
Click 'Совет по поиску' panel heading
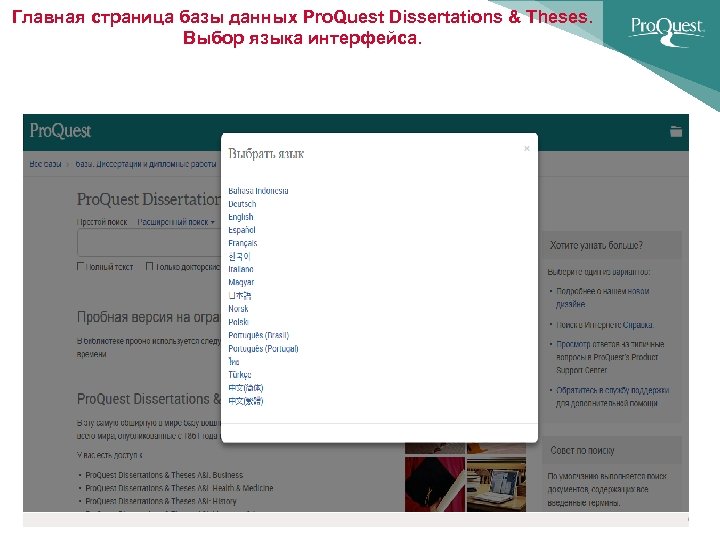click(x=582, y=450)
